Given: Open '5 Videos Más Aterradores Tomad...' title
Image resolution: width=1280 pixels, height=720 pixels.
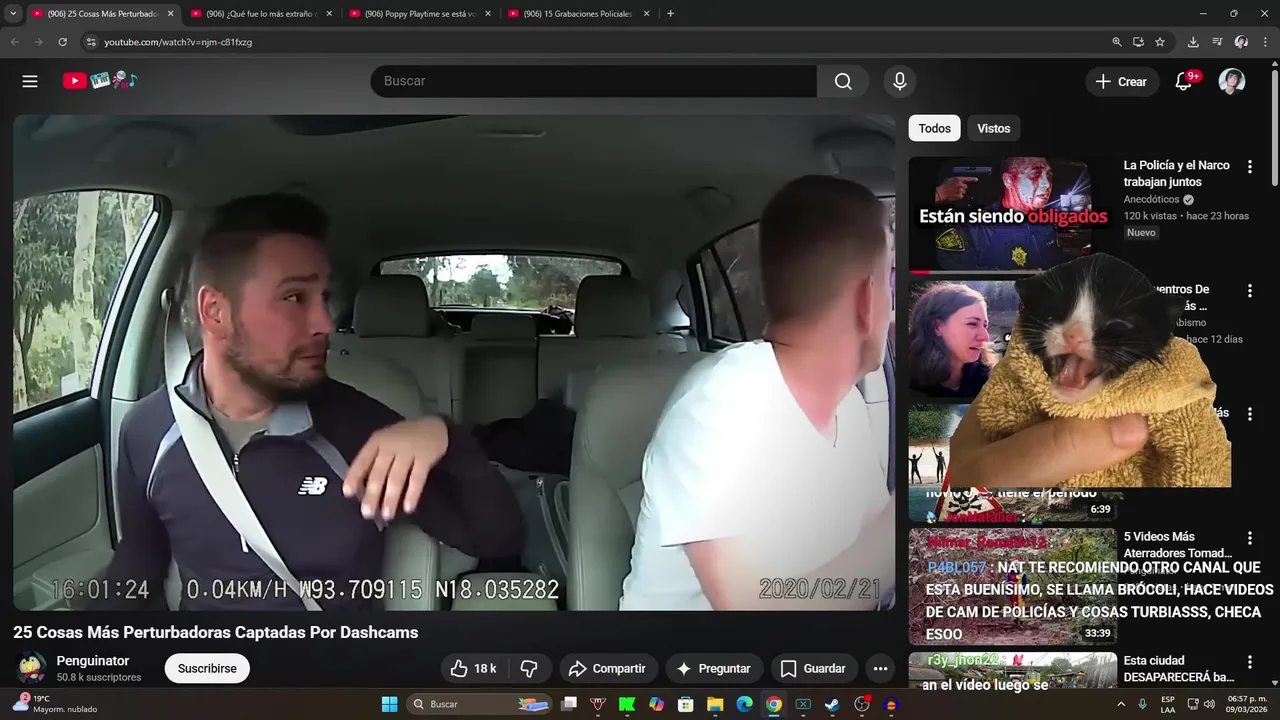Looking at the screenshot, I should (1178, 545).
